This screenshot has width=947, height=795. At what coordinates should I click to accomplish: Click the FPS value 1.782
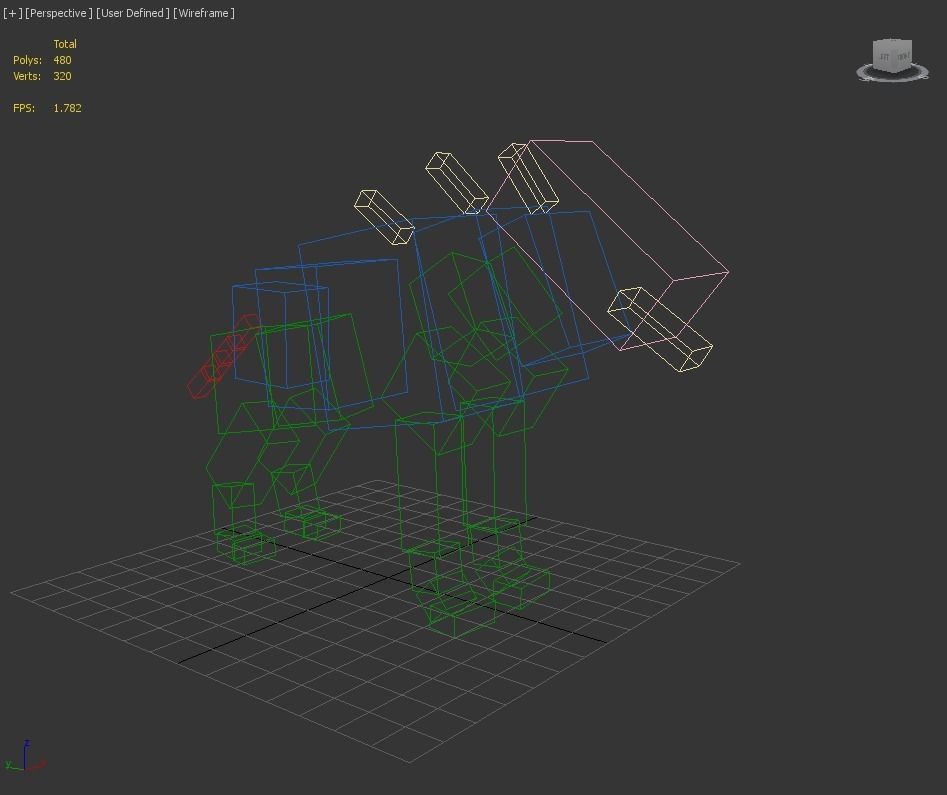click(x=68, y=108)
